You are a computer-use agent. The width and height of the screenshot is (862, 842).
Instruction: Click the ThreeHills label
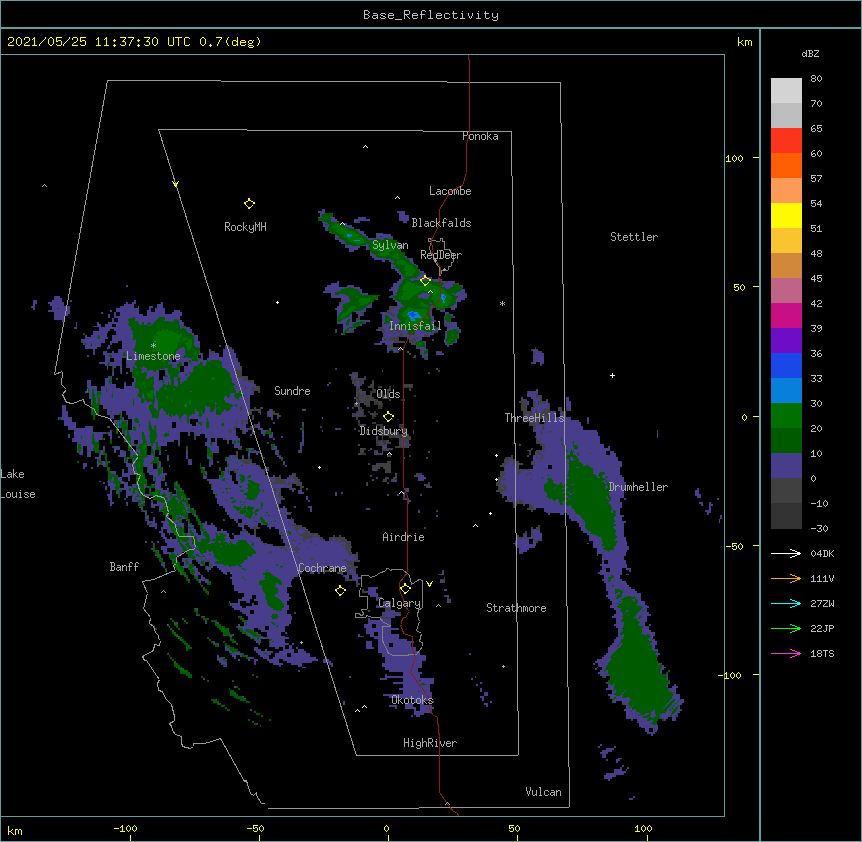pos(535,418)
